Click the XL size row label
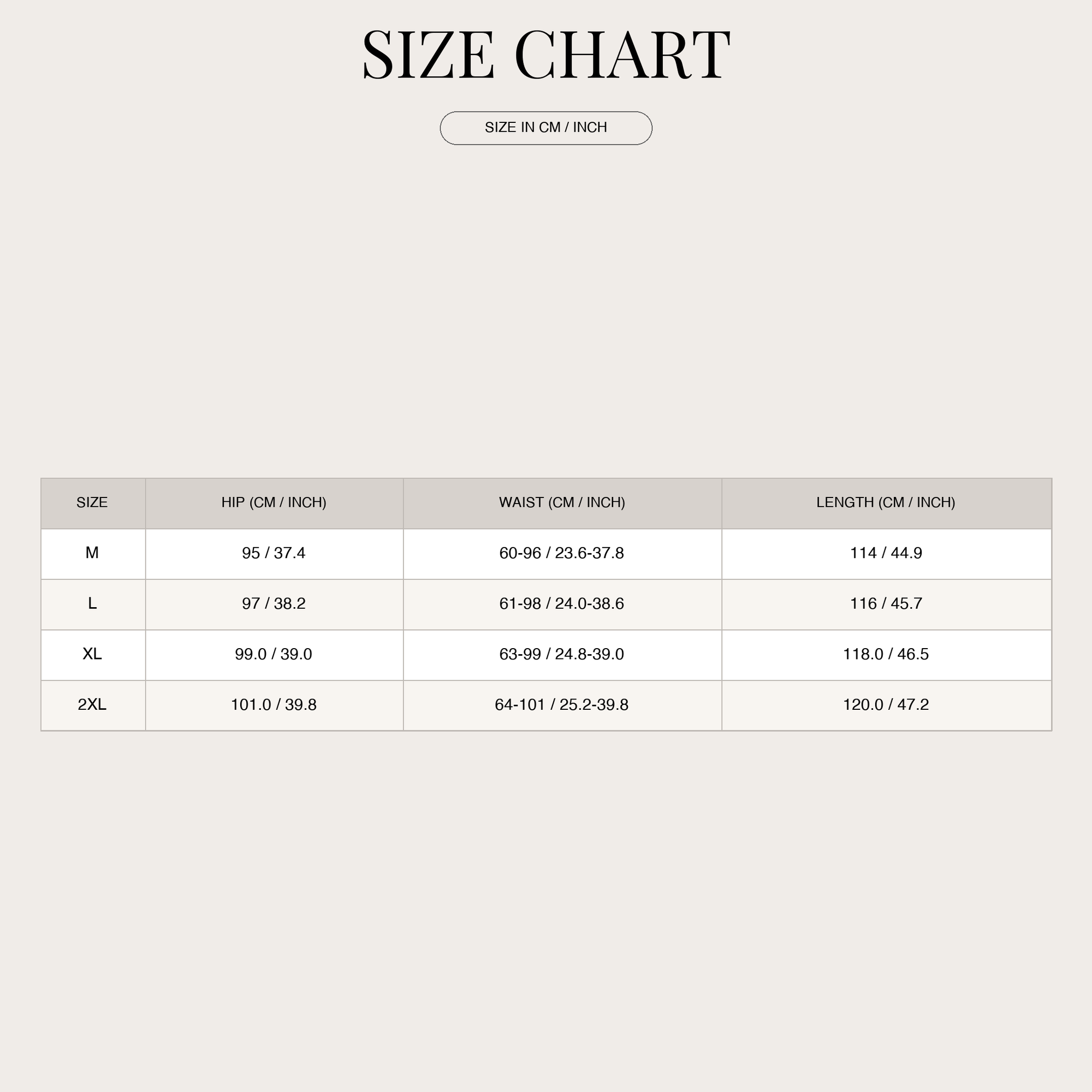 (92, 654)
